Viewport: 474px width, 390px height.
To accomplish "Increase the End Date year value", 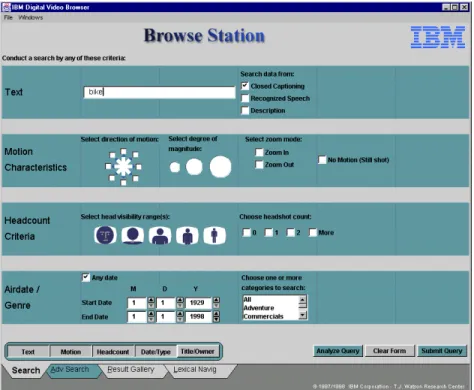I will [216, 314].
